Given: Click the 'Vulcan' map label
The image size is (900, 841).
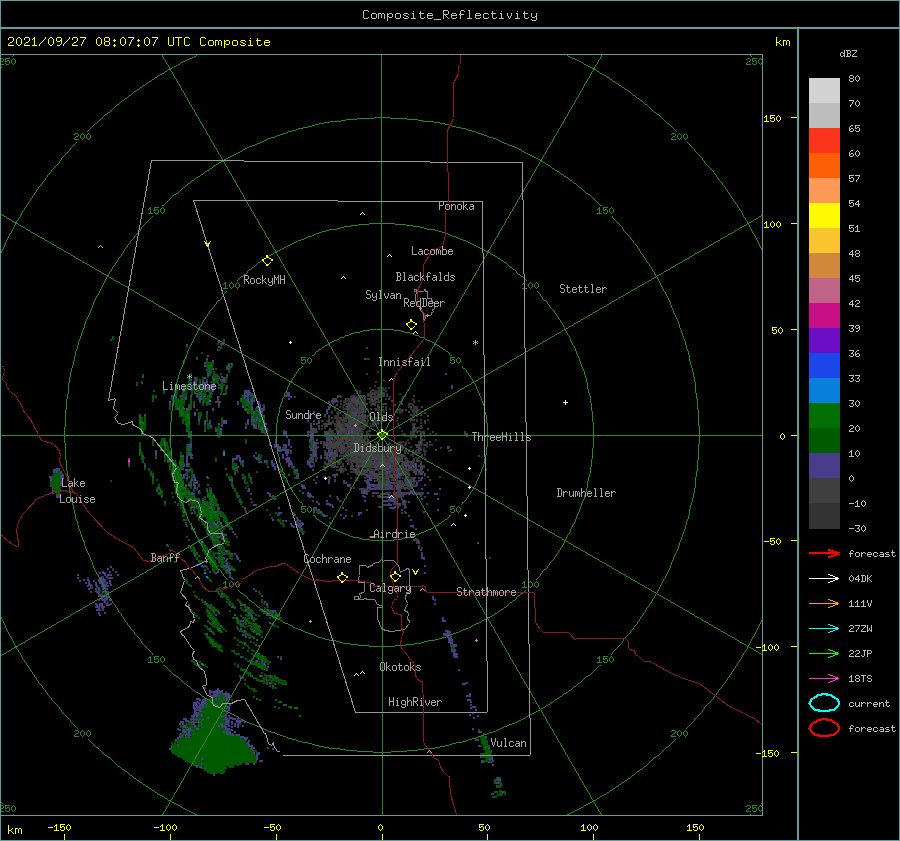Looking at the screenshot, I should click(x=508, y=743).
